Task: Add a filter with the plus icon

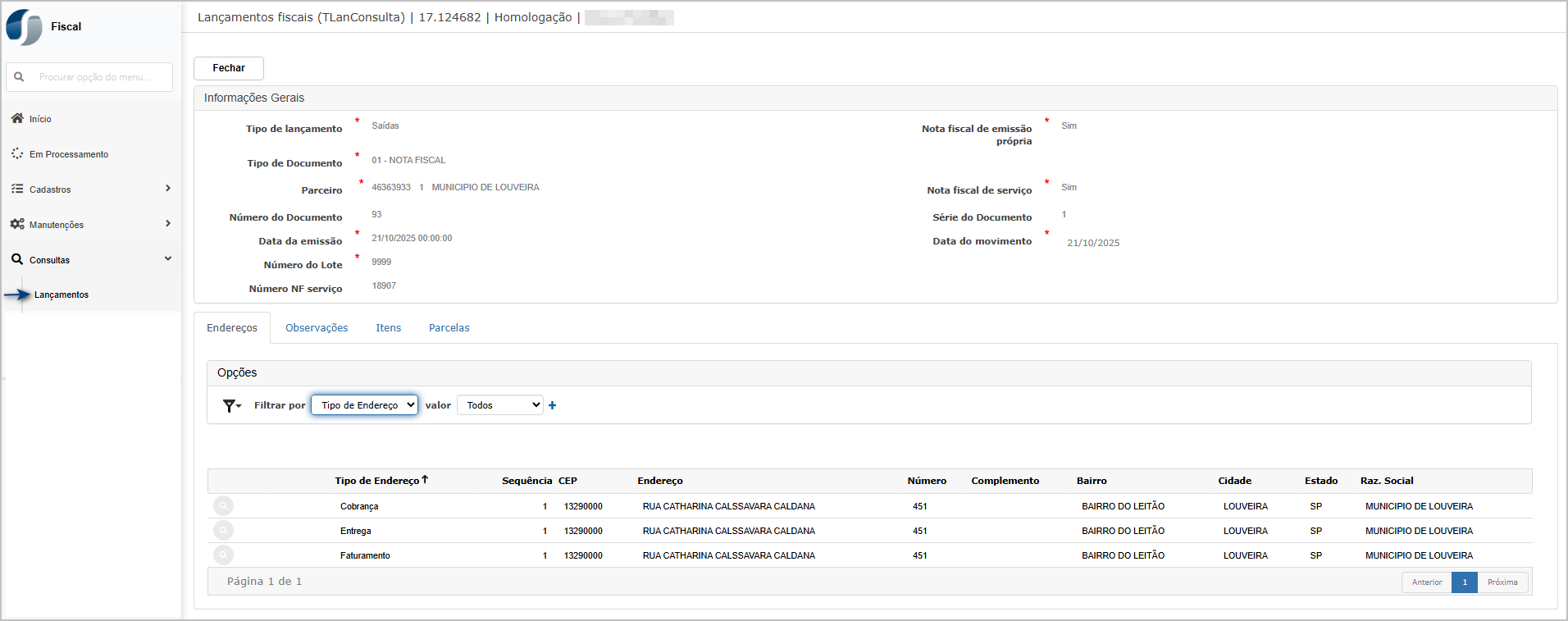Action: [553, 405]
